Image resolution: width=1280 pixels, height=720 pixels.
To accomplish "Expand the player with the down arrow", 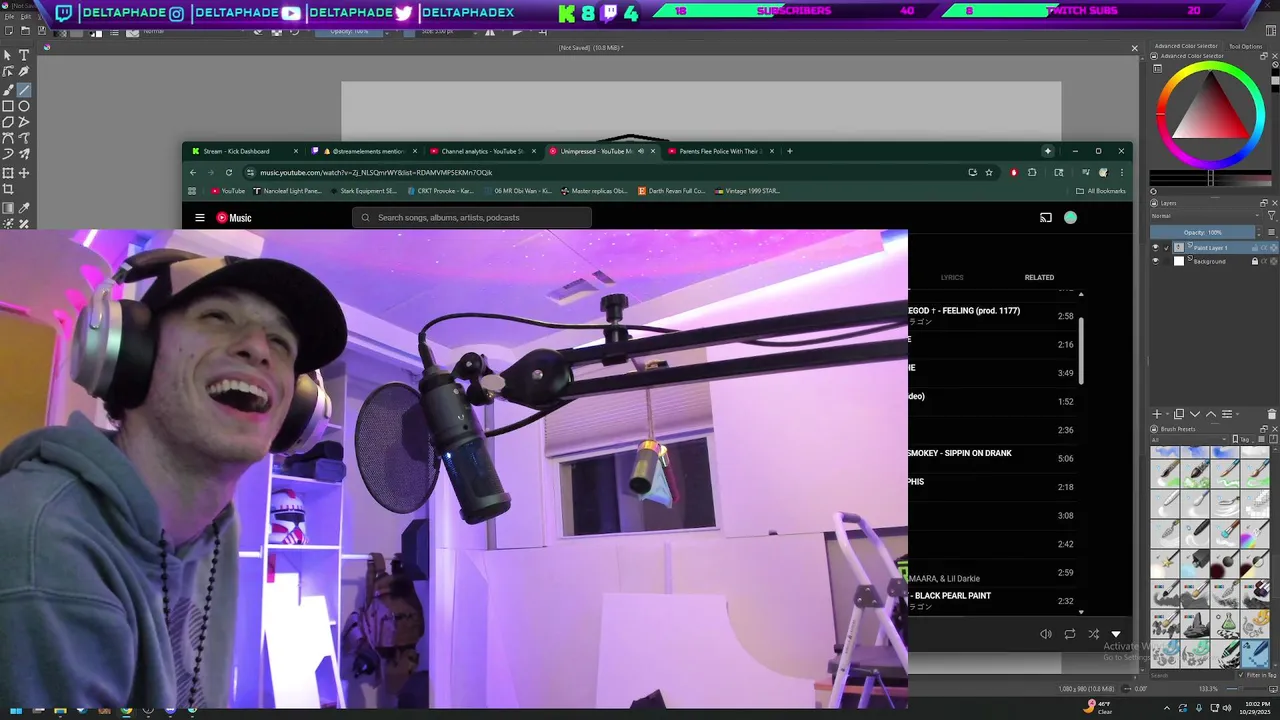I will coord(1116,634).
